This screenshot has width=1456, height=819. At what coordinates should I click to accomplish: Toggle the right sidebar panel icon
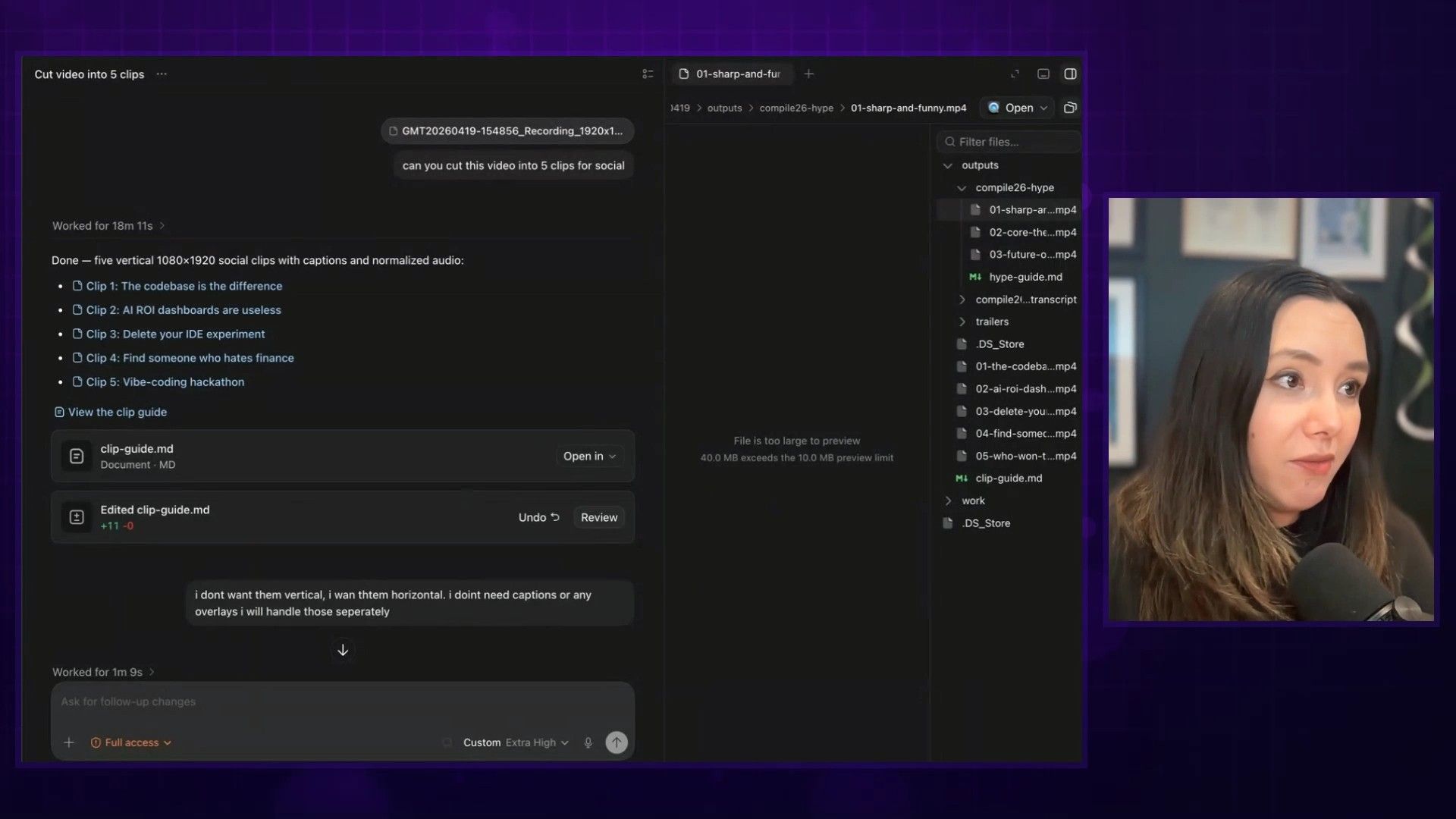[1071, 74]
